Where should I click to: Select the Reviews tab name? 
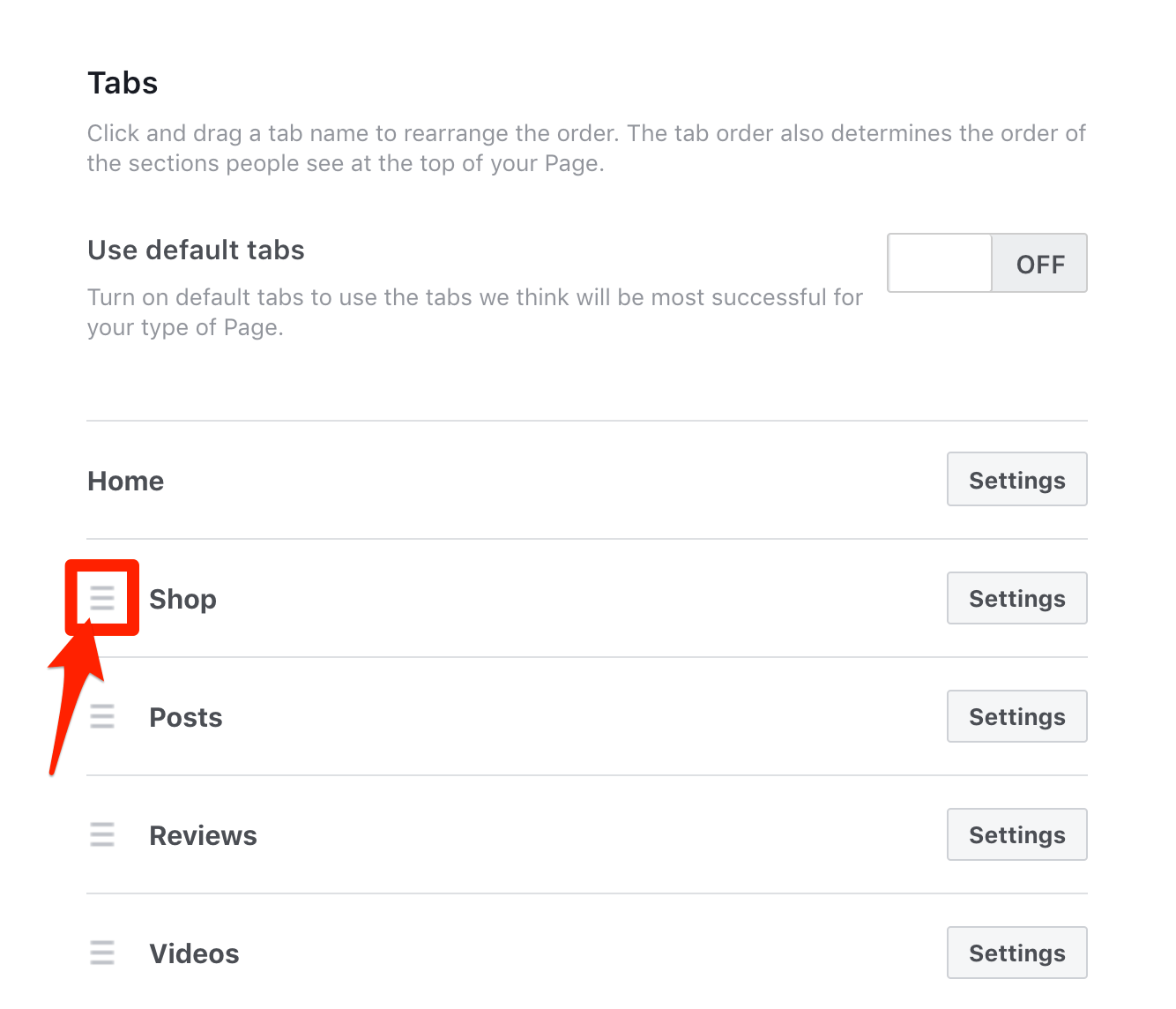(x=204, y=835)
